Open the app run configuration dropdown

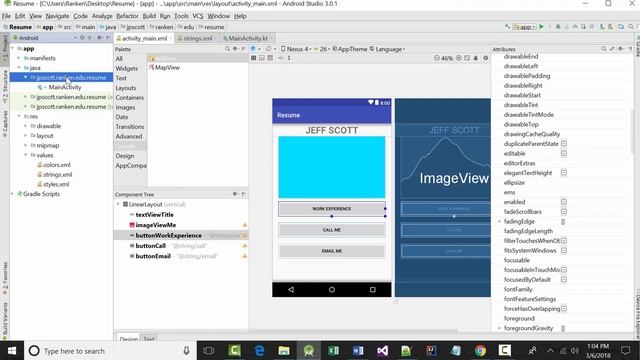(x=524, y=27)
